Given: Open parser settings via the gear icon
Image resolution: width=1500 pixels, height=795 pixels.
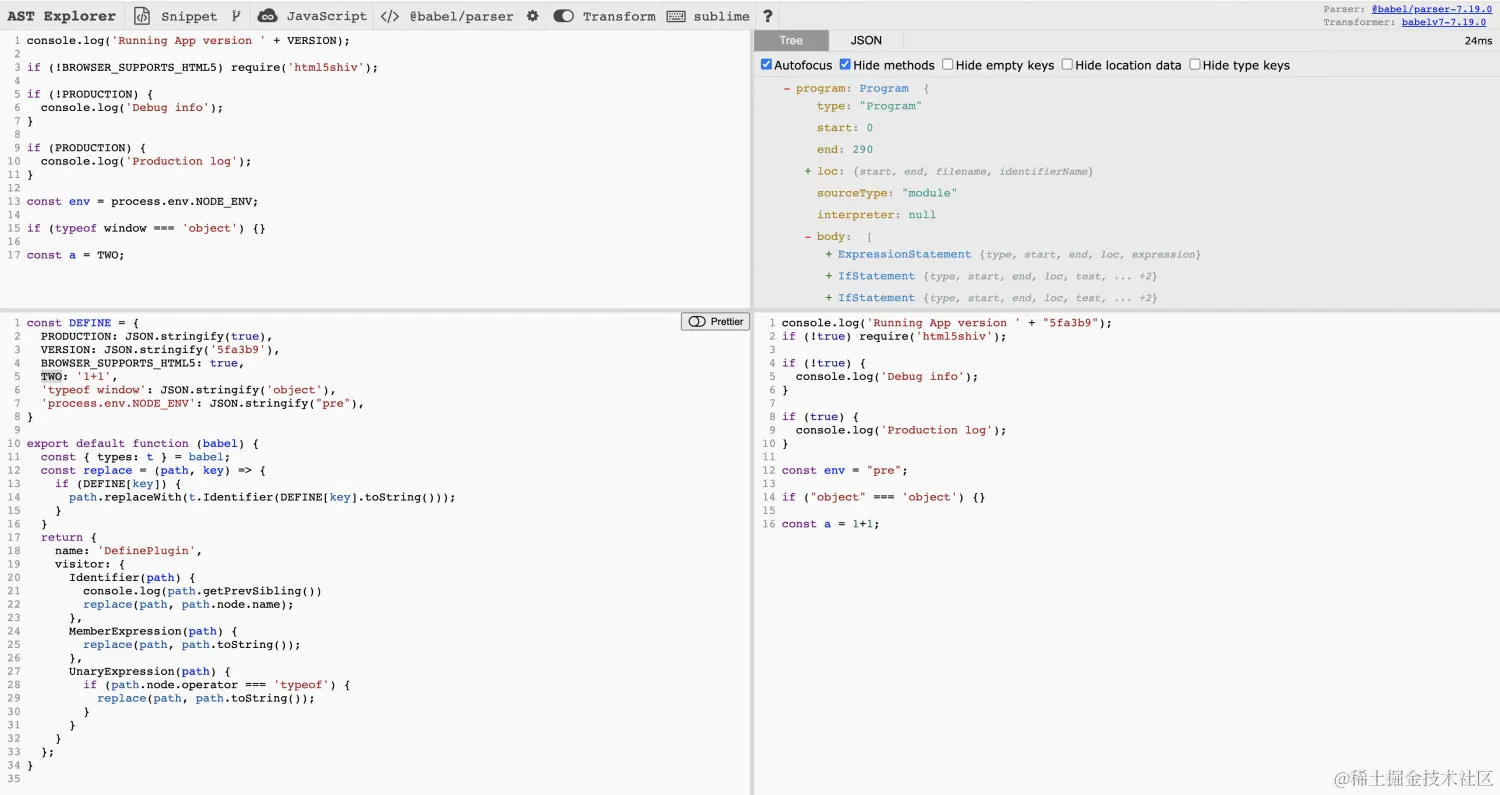Looking at the screenshot, I should pos(532,16).
